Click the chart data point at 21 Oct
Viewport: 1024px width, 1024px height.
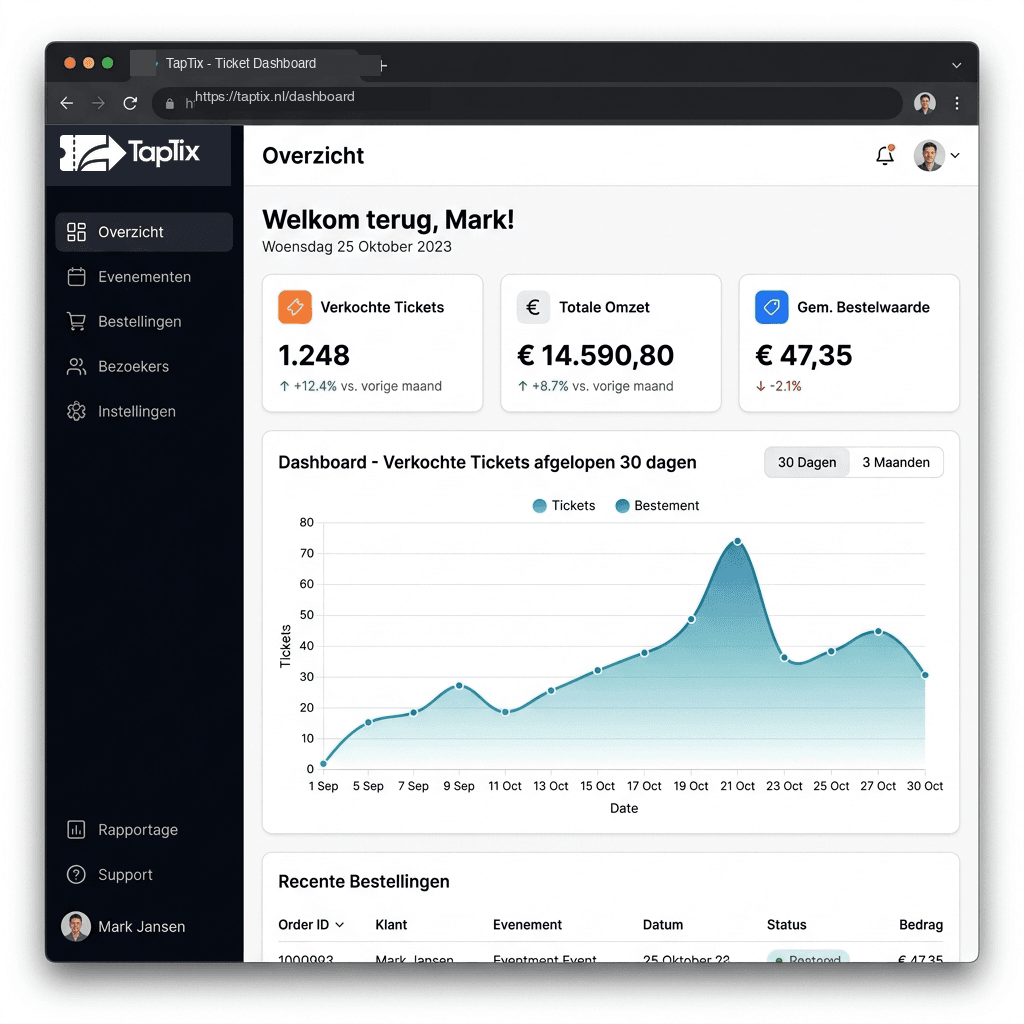pos(737,541)
